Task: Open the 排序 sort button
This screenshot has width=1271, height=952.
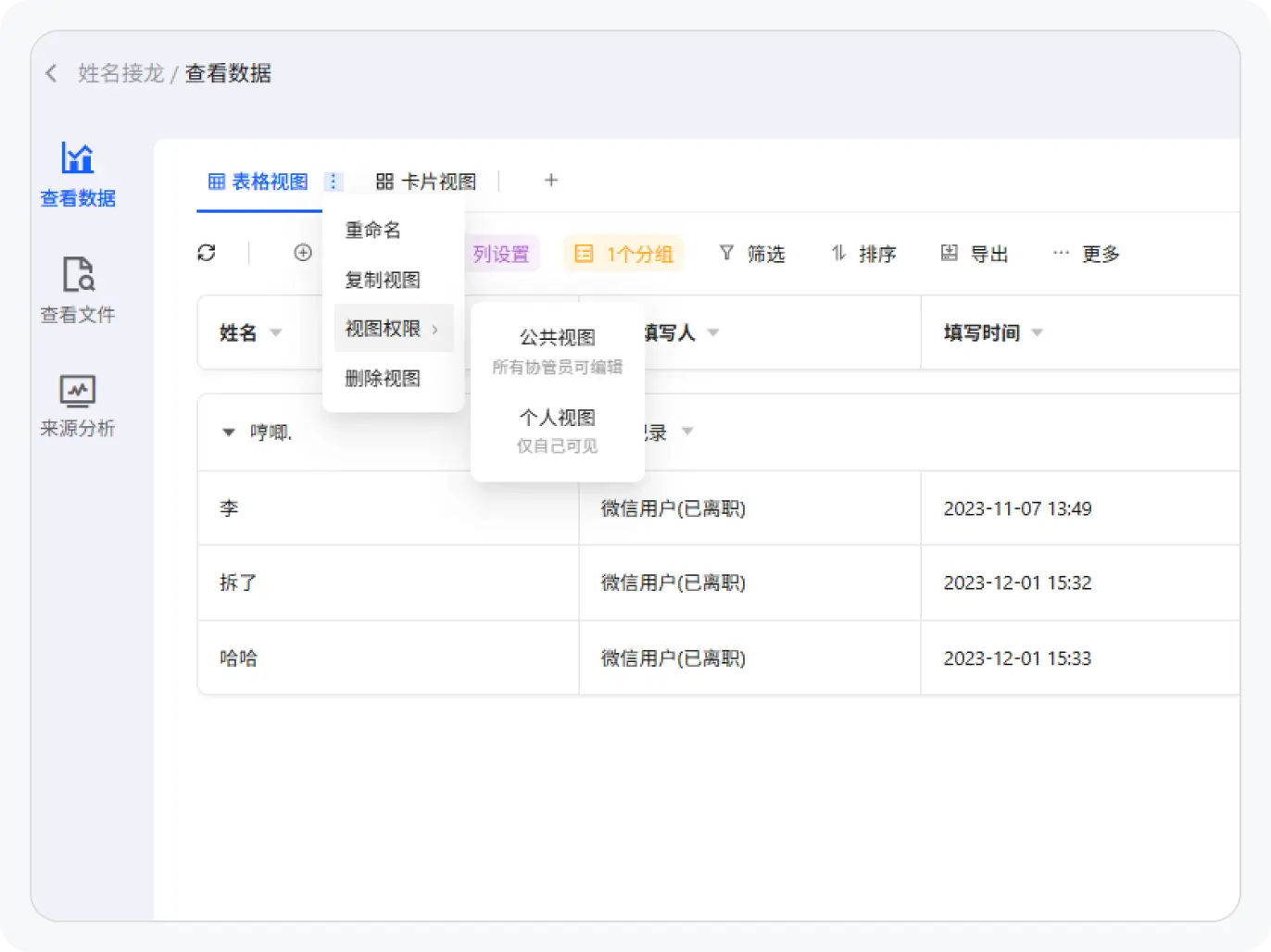Action: [x=863, y=254]
